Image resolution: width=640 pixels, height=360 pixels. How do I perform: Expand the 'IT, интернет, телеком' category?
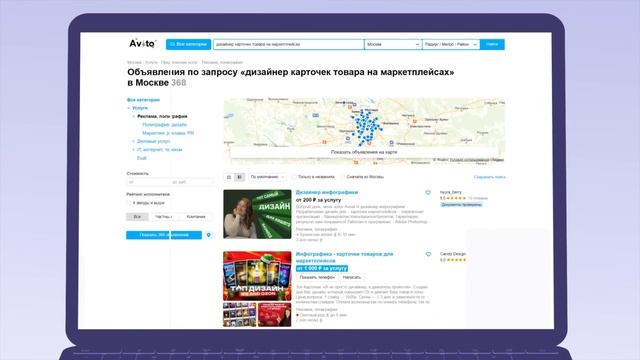coord(133,150)
